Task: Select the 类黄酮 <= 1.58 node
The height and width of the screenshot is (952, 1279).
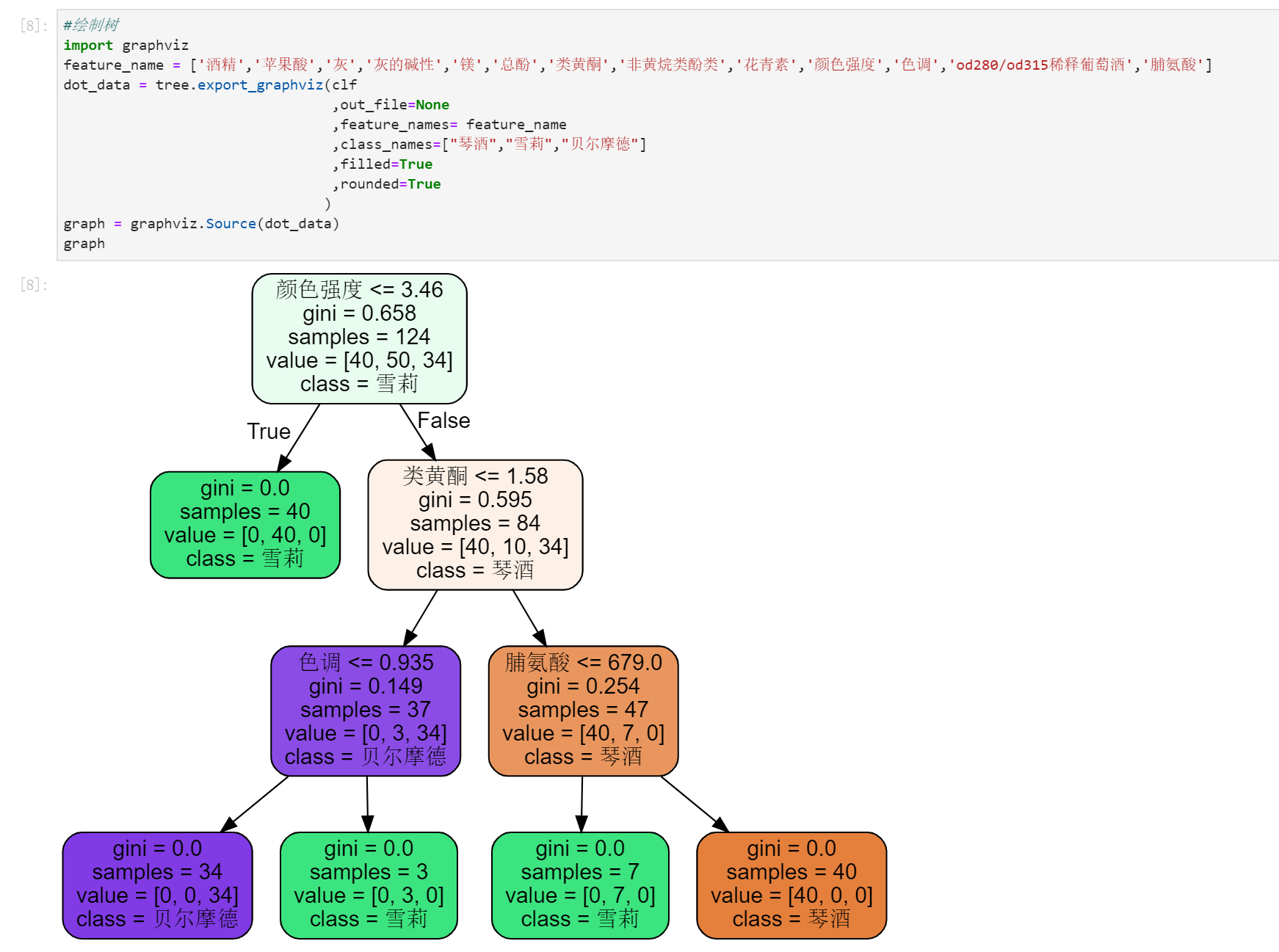Action: (x=475, y=523)
